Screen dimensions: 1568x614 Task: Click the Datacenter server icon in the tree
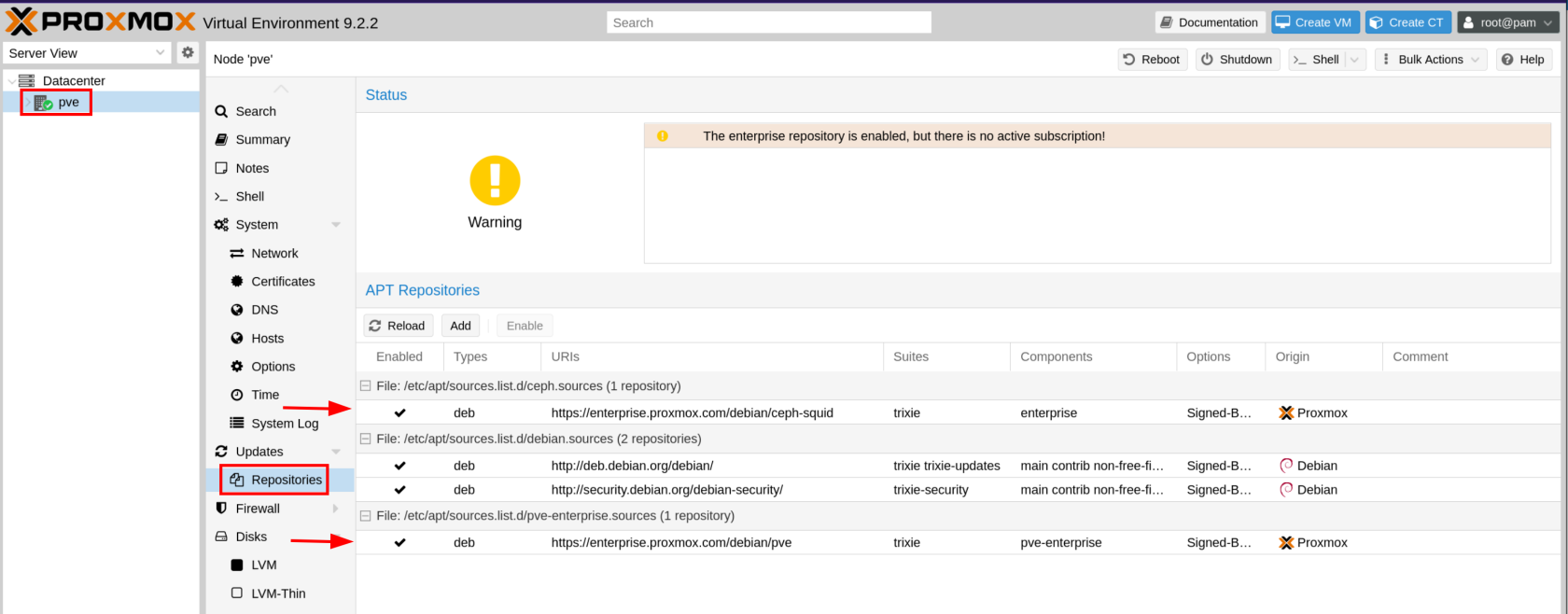(27, 80)
